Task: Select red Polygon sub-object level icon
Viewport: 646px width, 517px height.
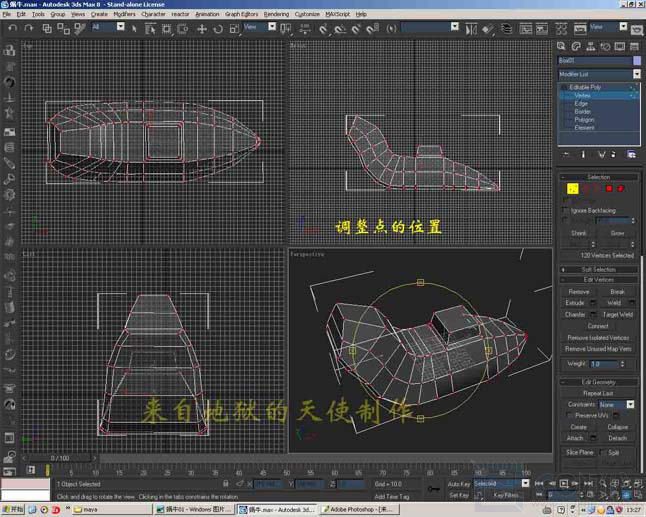Action: click(609, 189)
